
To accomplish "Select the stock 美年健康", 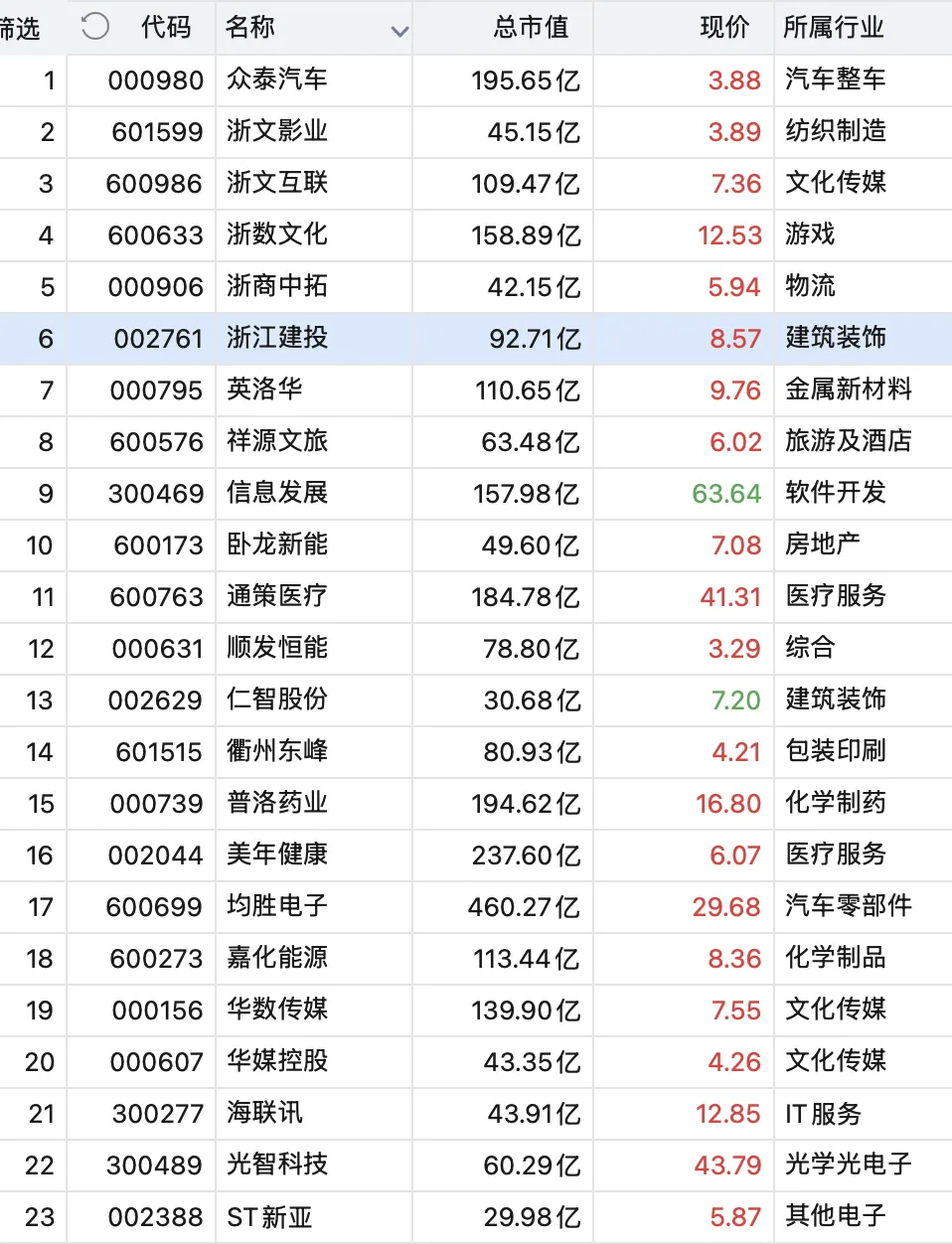I will point(277,855).
